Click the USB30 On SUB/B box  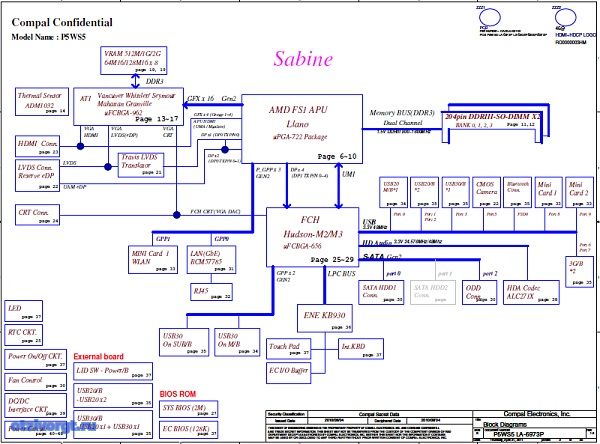point(184,342)
